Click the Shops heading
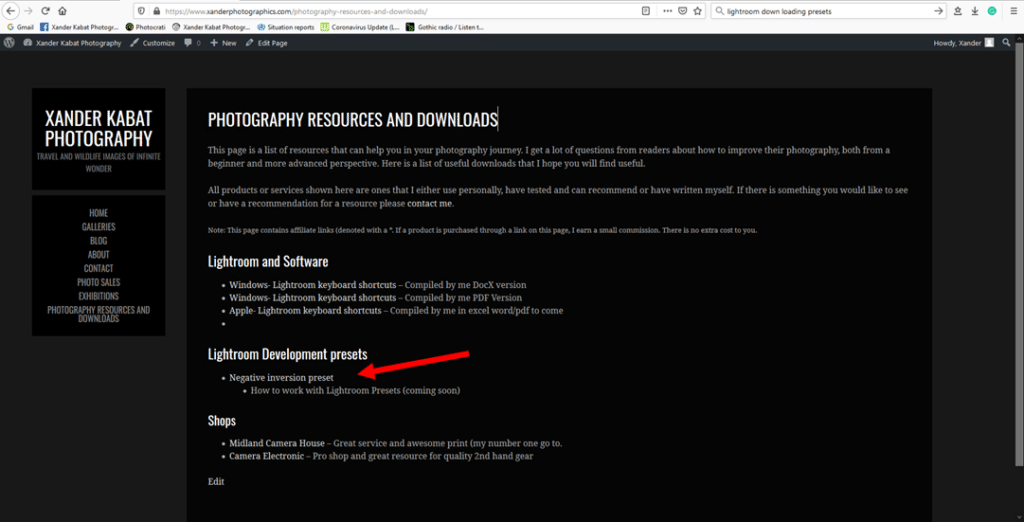Screen dimensions: 1024x522 [x=221, y=421]
